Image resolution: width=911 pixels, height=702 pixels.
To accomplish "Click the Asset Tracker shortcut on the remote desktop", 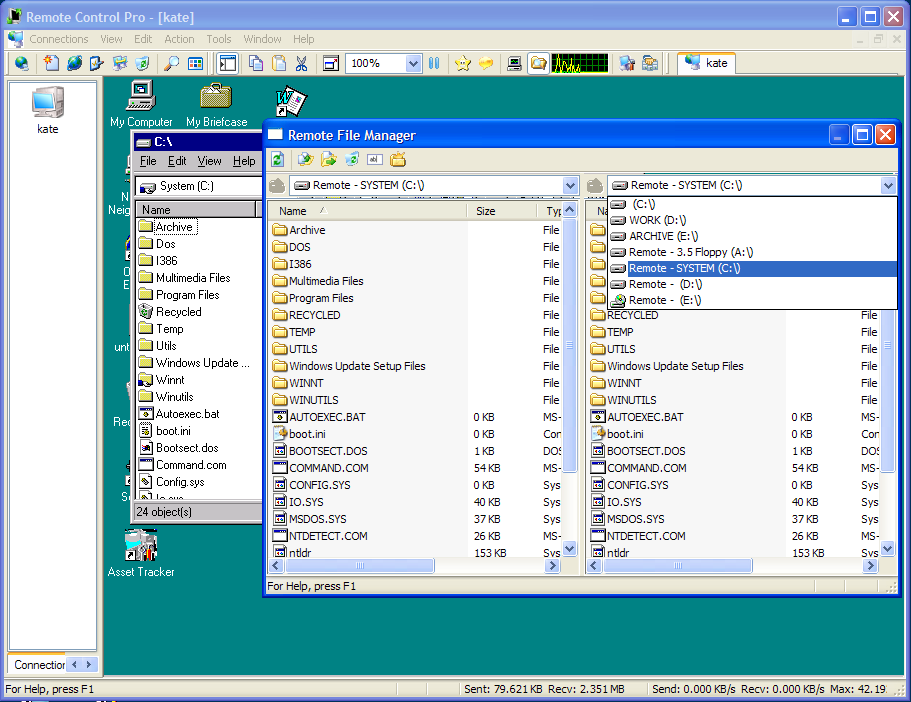I will [x=141, y=553].
